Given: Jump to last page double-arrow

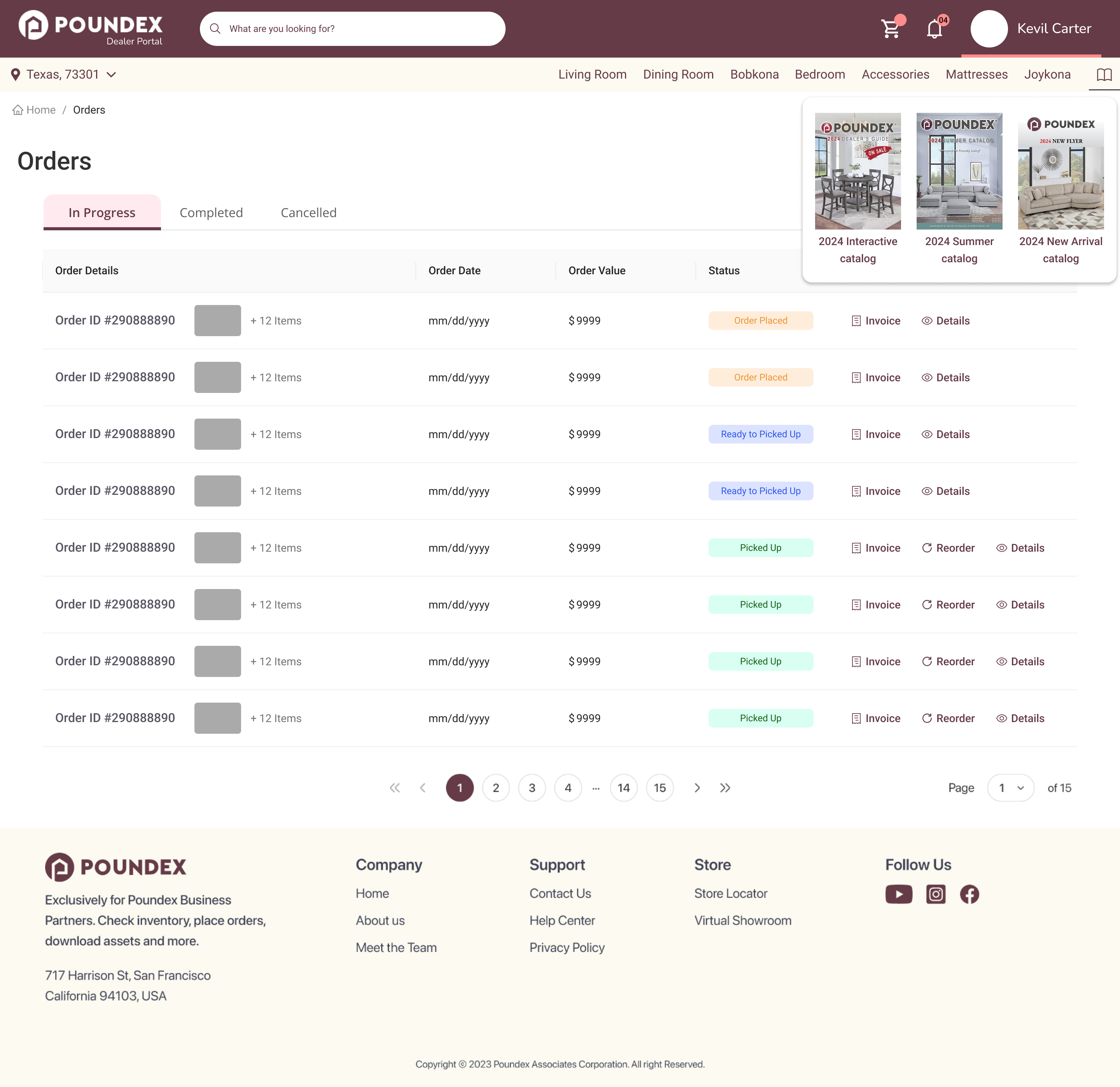Looking at the screenshot, I should pyautogui.click(x=725, y=788).
